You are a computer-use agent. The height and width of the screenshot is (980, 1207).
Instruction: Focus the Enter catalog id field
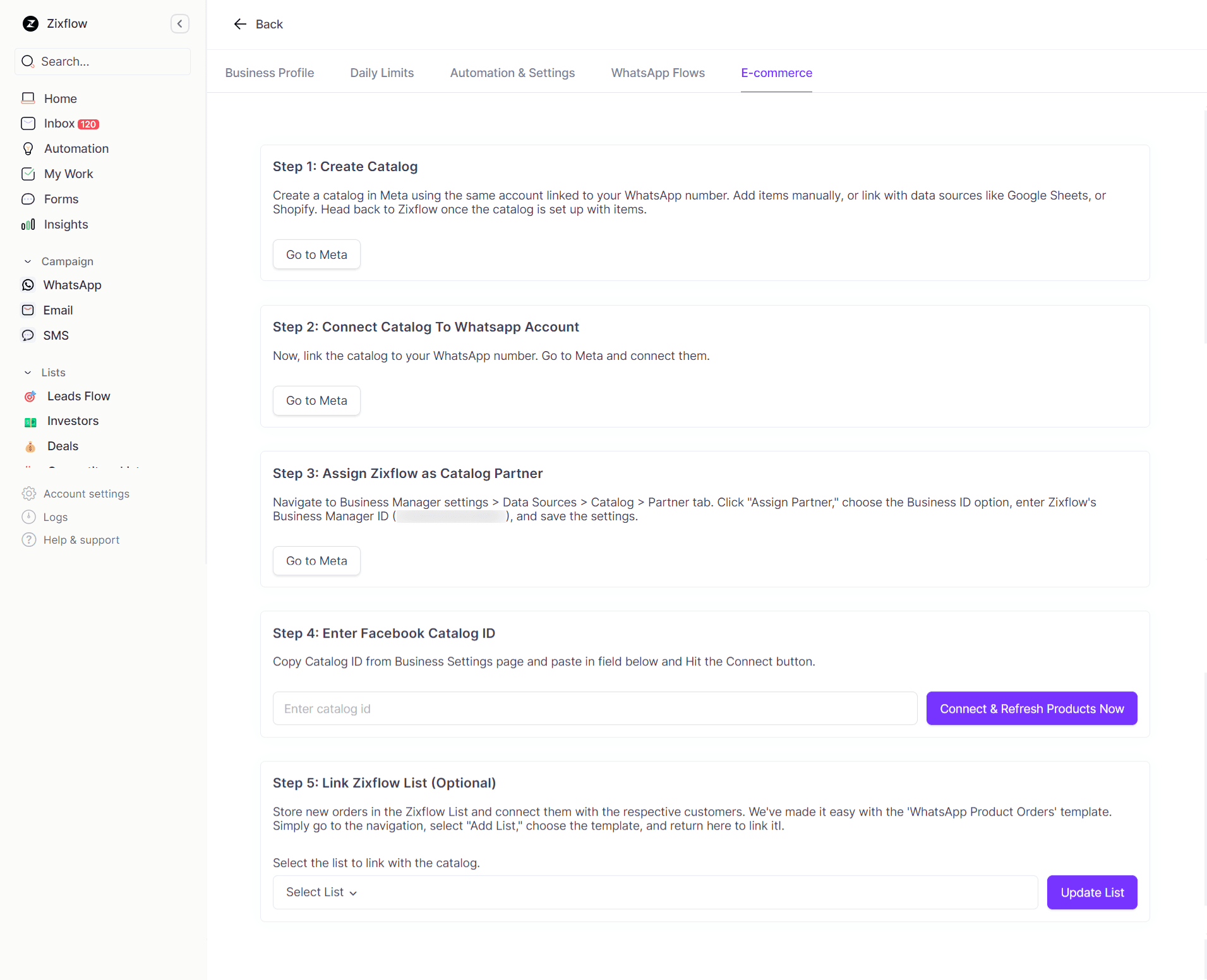[594, 708]
